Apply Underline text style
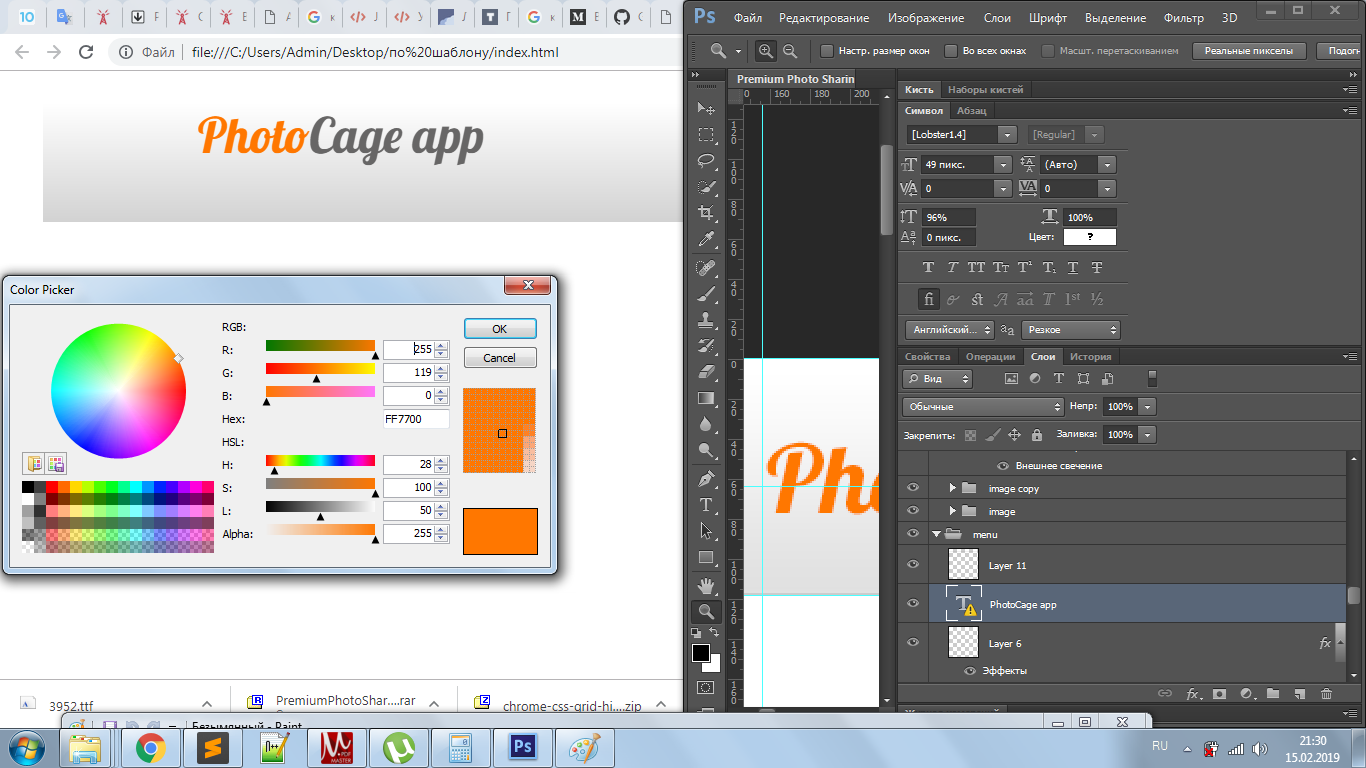The image size is (1366, 768). [x=1073, y=267]
